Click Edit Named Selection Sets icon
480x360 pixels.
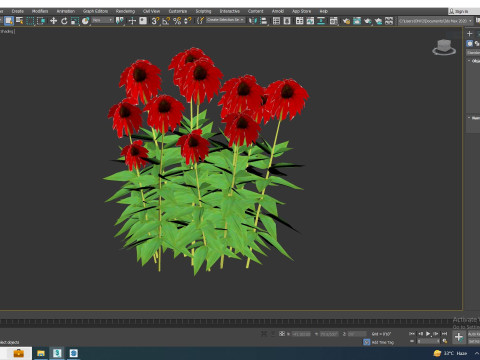[200, 21]
